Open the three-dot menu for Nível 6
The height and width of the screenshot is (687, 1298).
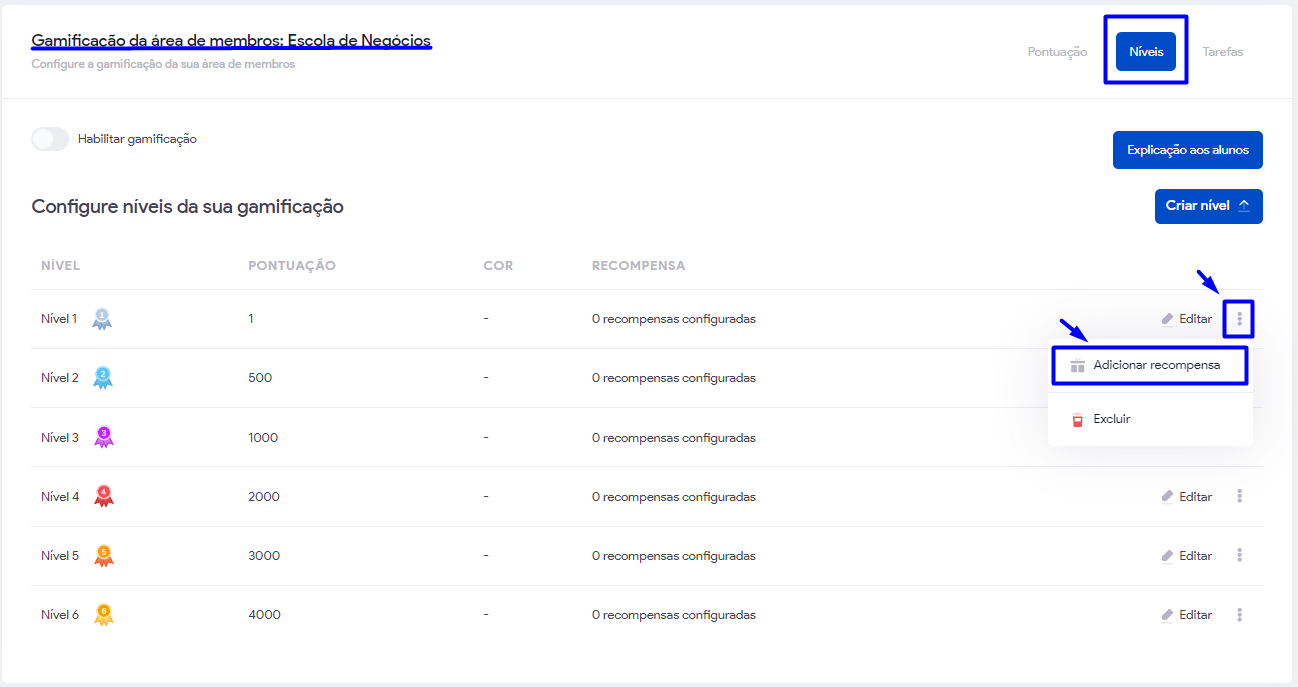click(x=1239, y=614)
